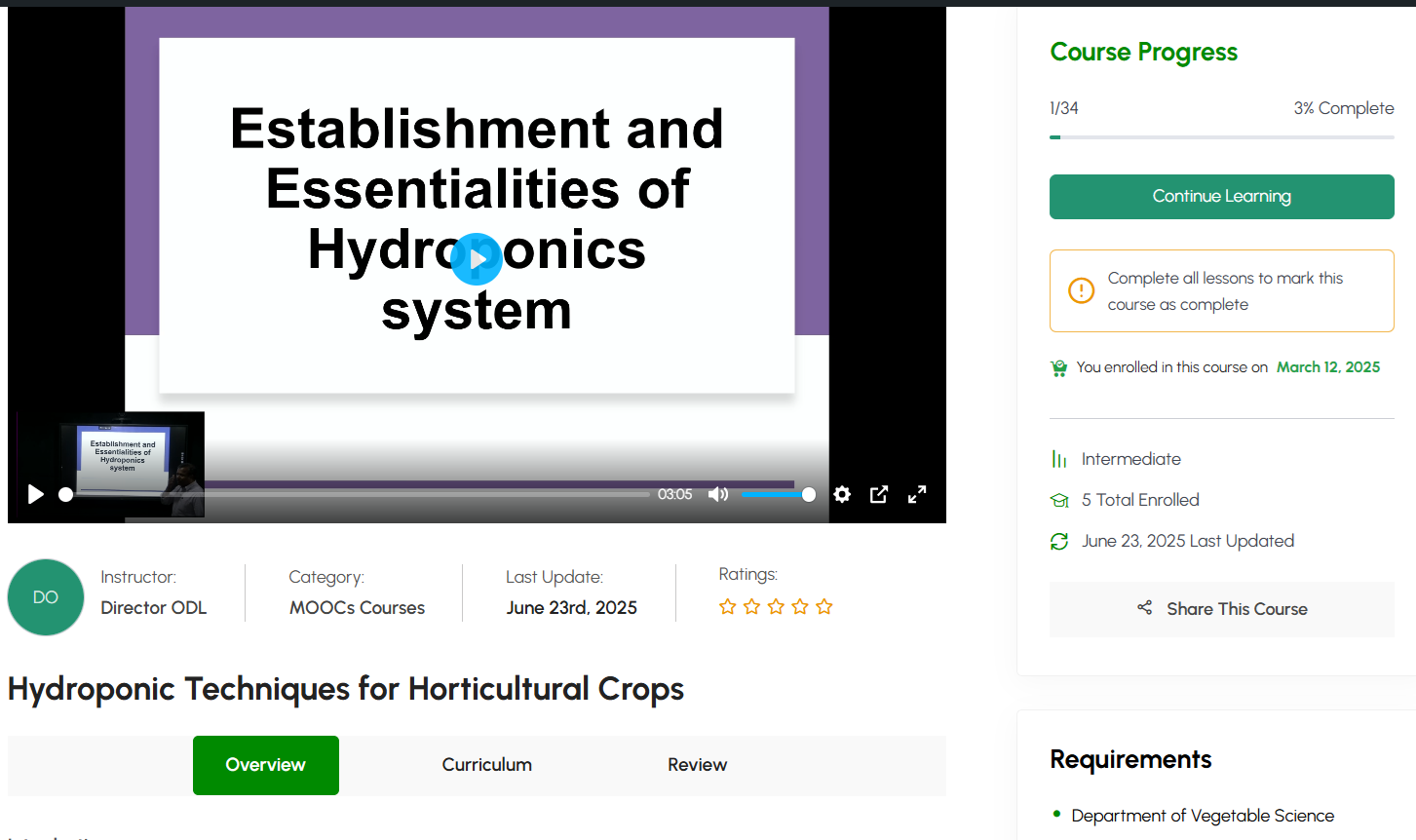Select the Overview tab
The width and height of the screenshot is (1416, 840).
(265, 765)
